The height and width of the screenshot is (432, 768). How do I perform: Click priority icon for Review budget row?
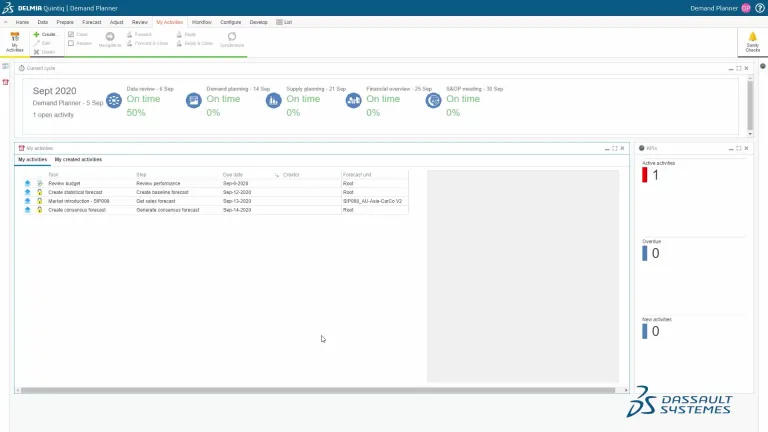[x=27, y=183]
